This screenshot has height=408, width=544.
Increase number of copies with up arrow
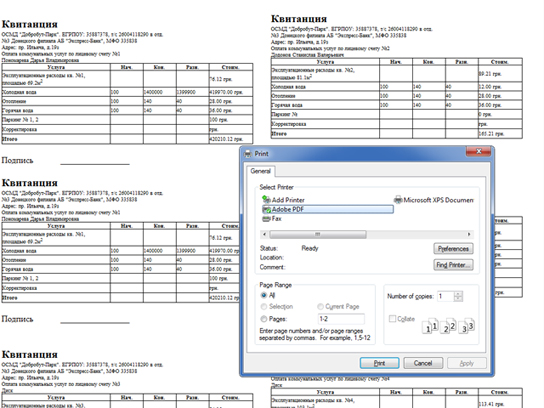click(458, 294)
